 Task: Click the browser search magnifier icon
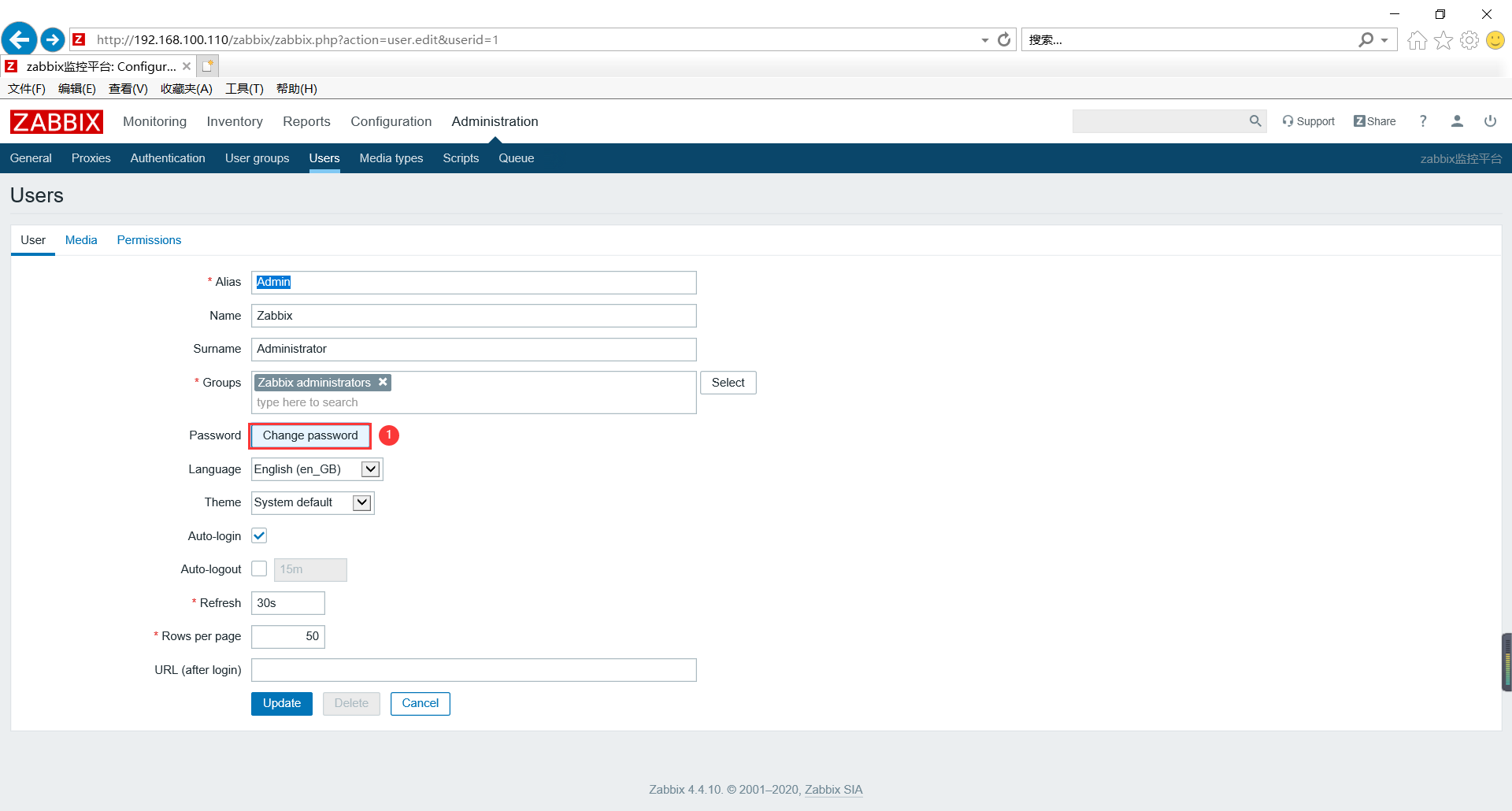[x=1366, y=39]
